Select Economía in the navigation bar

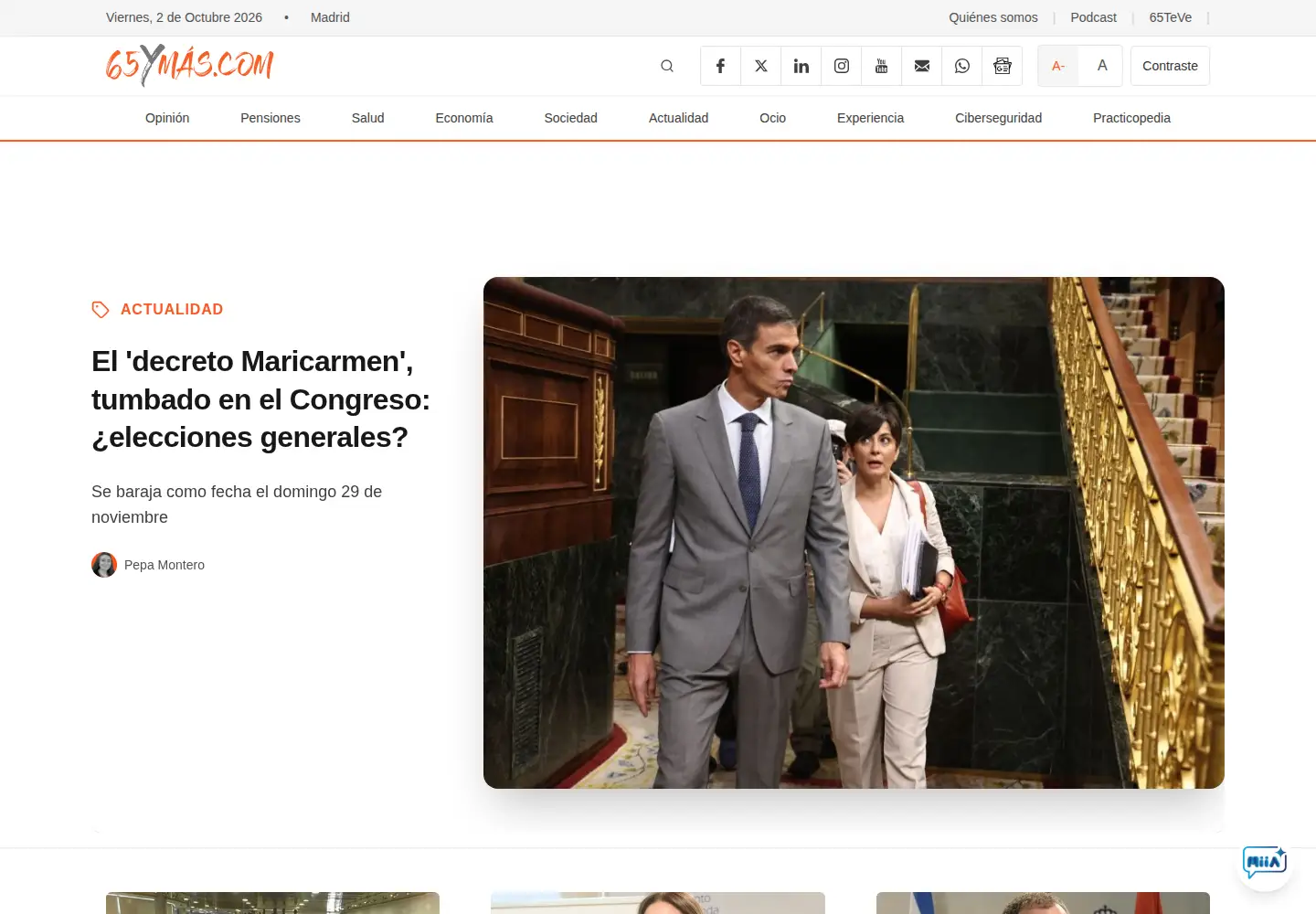[x=464, y=118]
